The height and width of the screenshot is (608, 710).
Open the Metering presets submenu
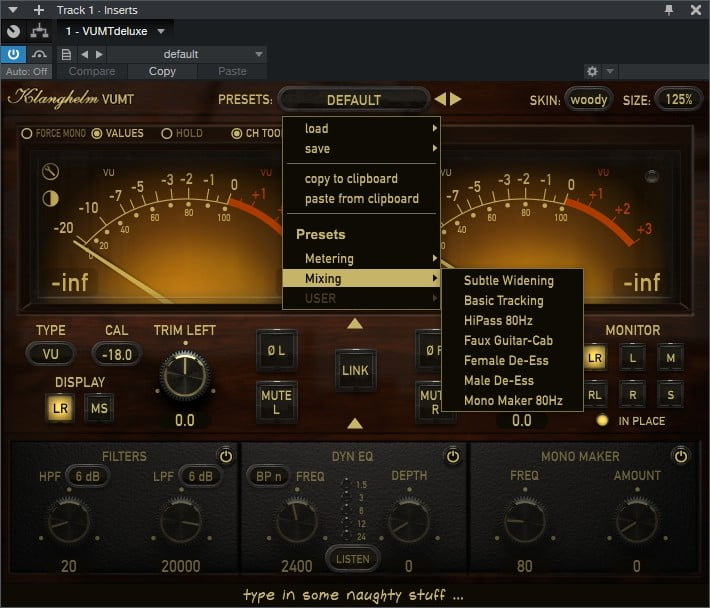coord(361,259)
